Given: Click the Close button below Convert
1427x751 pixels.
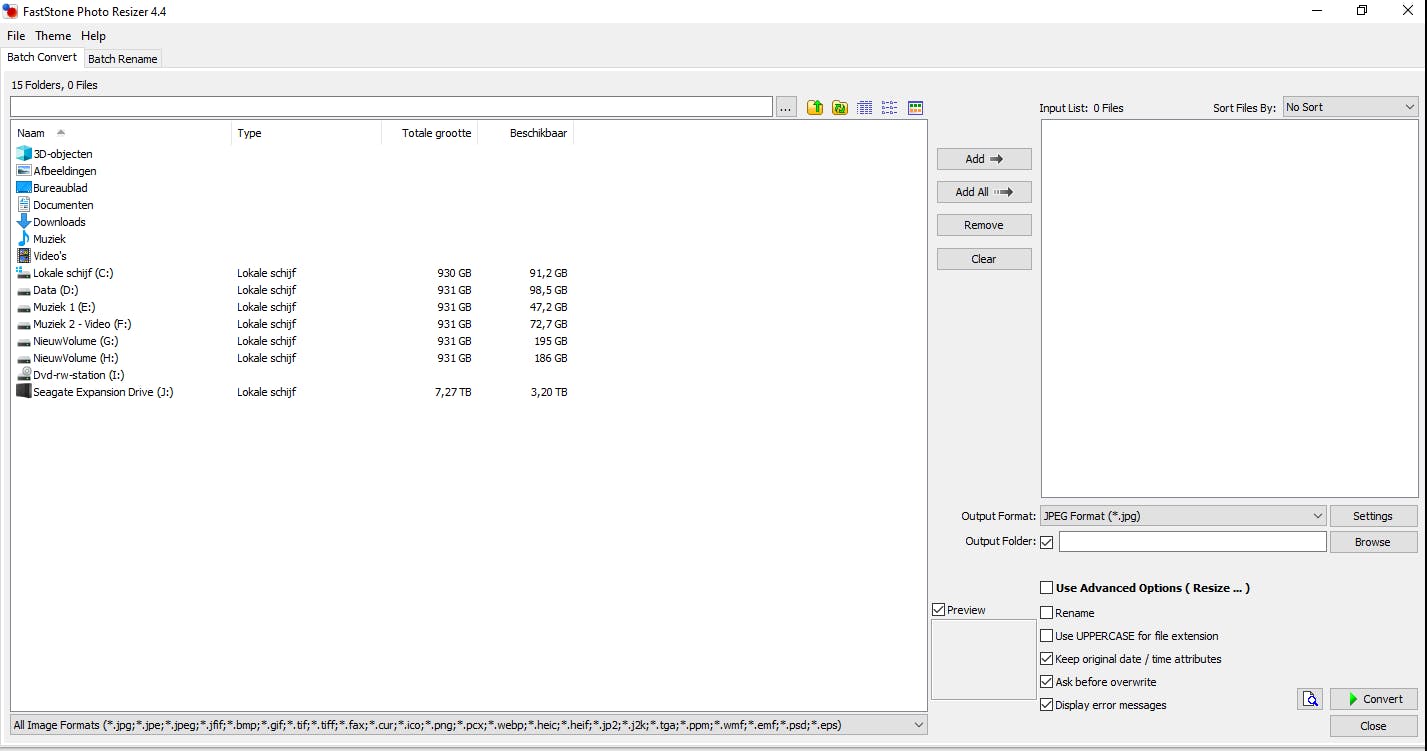Looking at the screenshot, I should [1374, 726].
